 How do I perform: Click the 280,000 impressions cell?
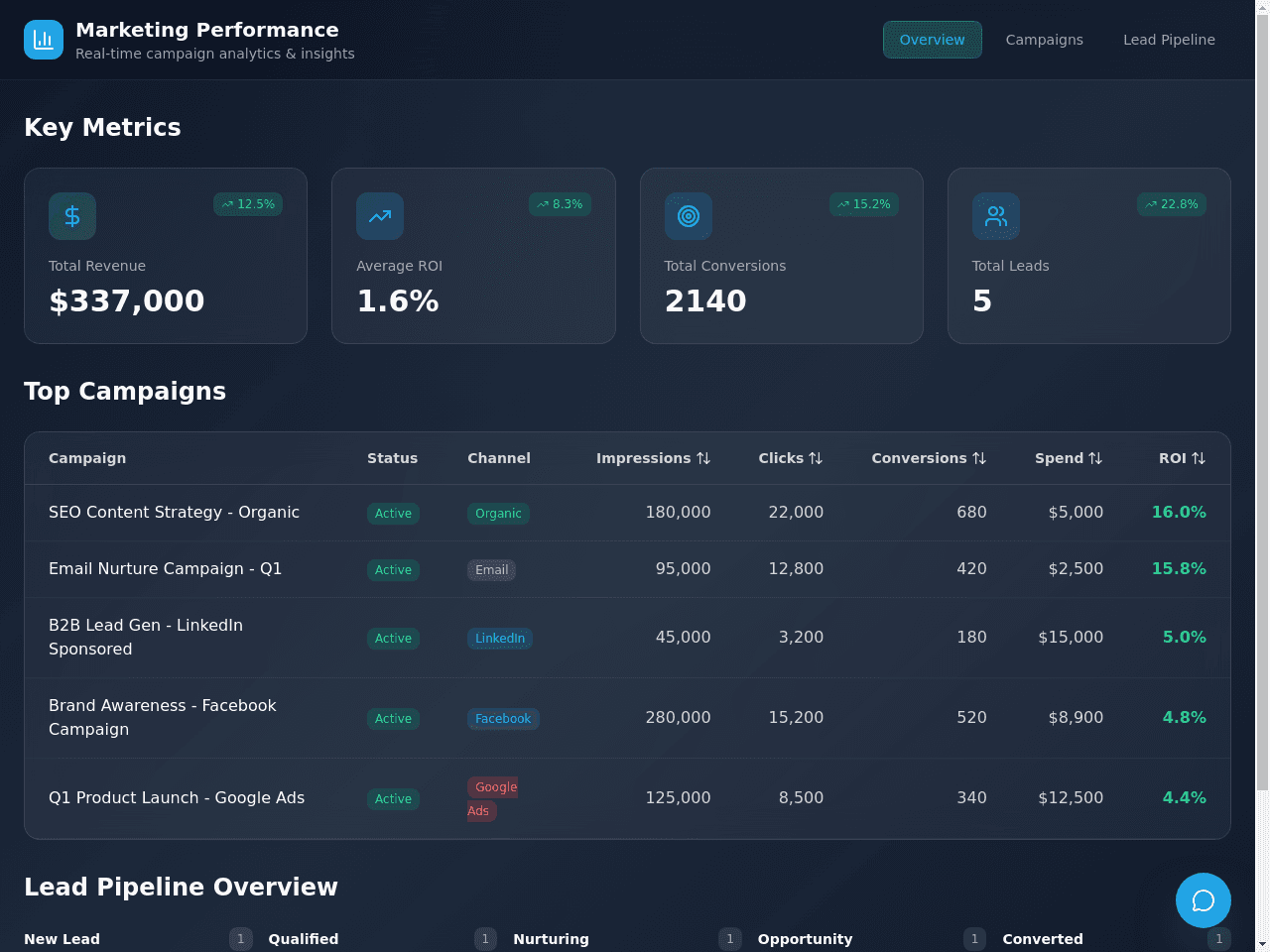click(x=678, y=718)
